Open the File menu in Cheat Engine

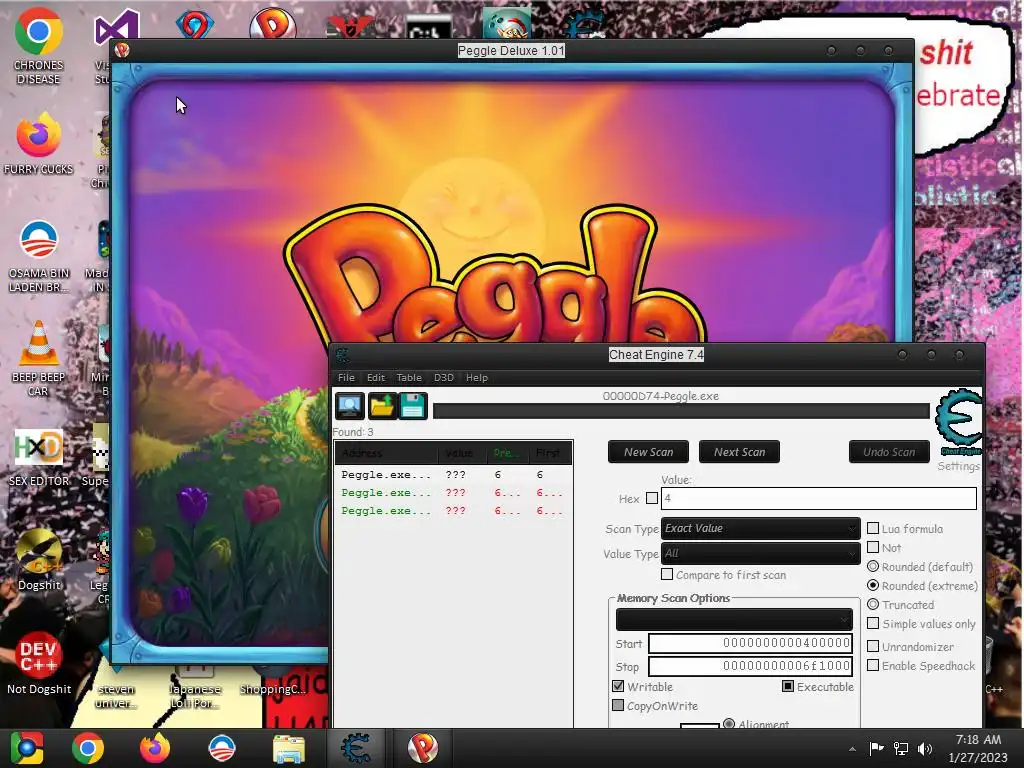[346, 377]
